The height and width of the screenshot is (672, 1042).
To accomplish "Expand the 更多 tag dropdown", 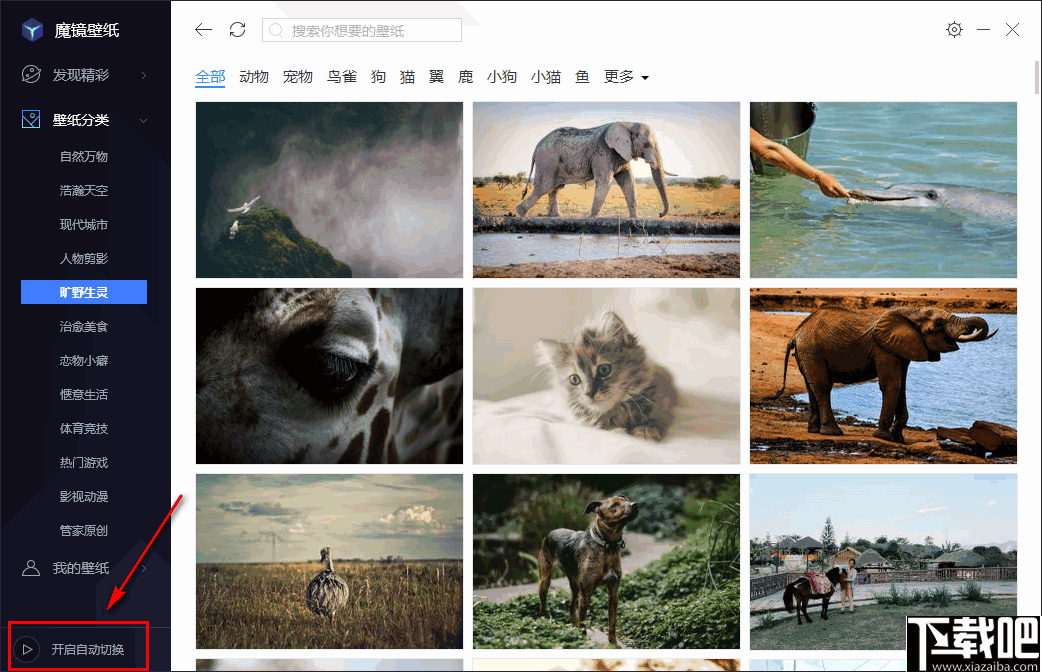I will [x=627, y=77].
